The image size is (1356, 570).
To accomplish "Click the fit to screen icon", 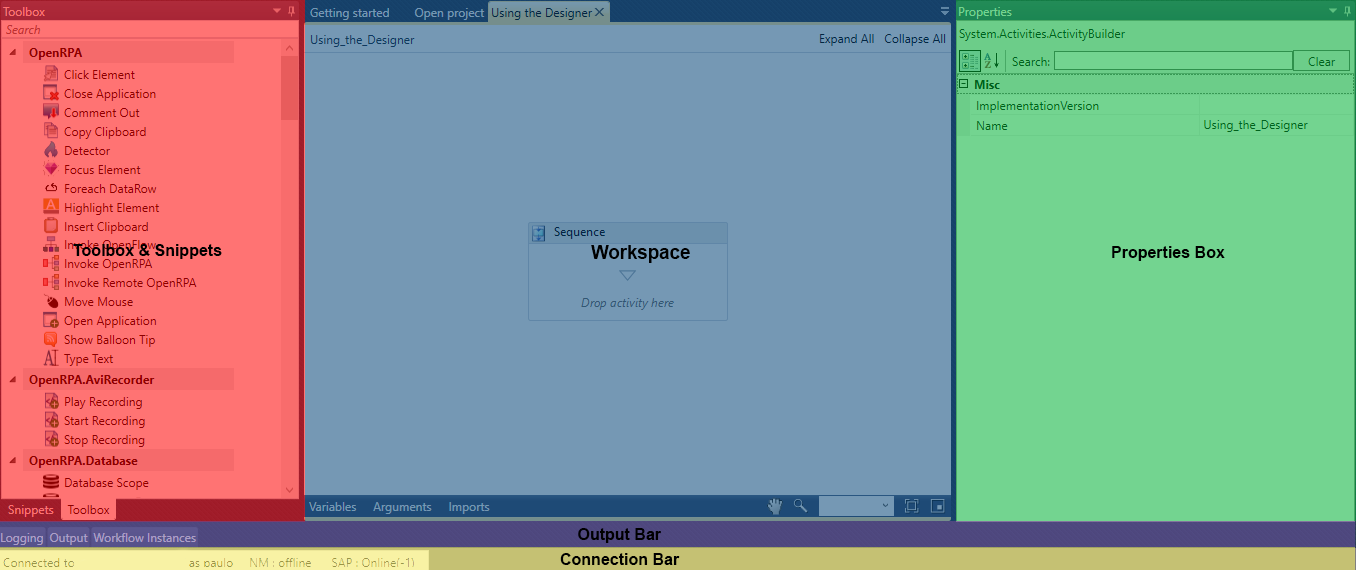I will [911, 506].
